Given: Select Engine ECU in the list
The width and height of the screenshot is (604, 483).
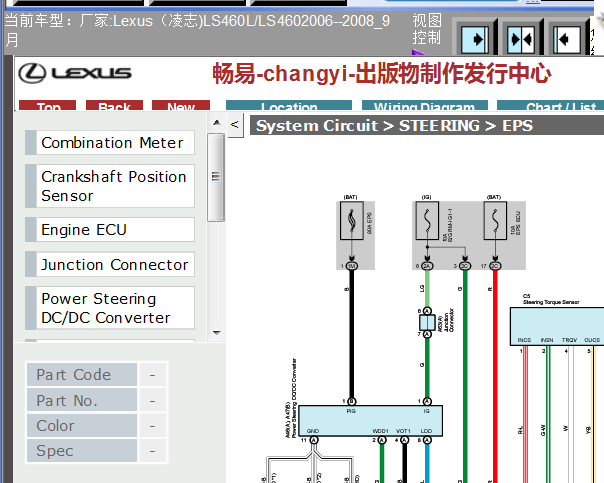Looking at the screenshot, I should (x=110, y=230).
